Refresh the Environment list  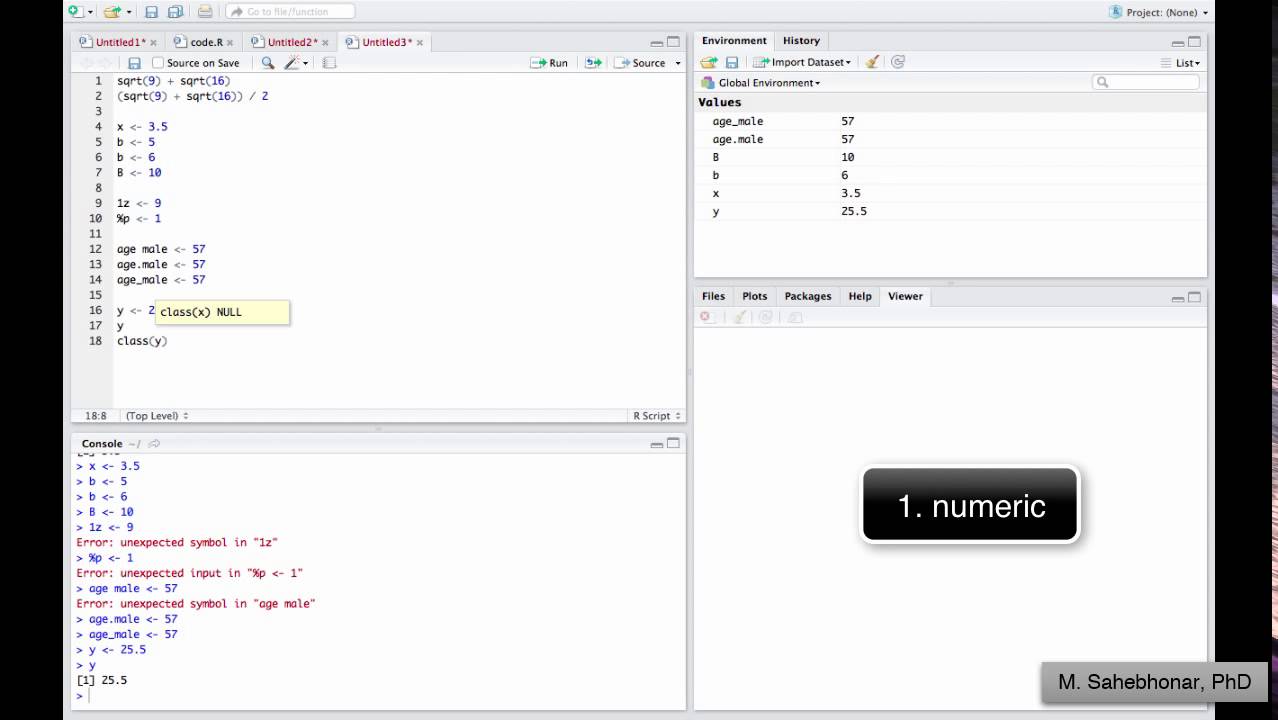[x=898, y=62]
